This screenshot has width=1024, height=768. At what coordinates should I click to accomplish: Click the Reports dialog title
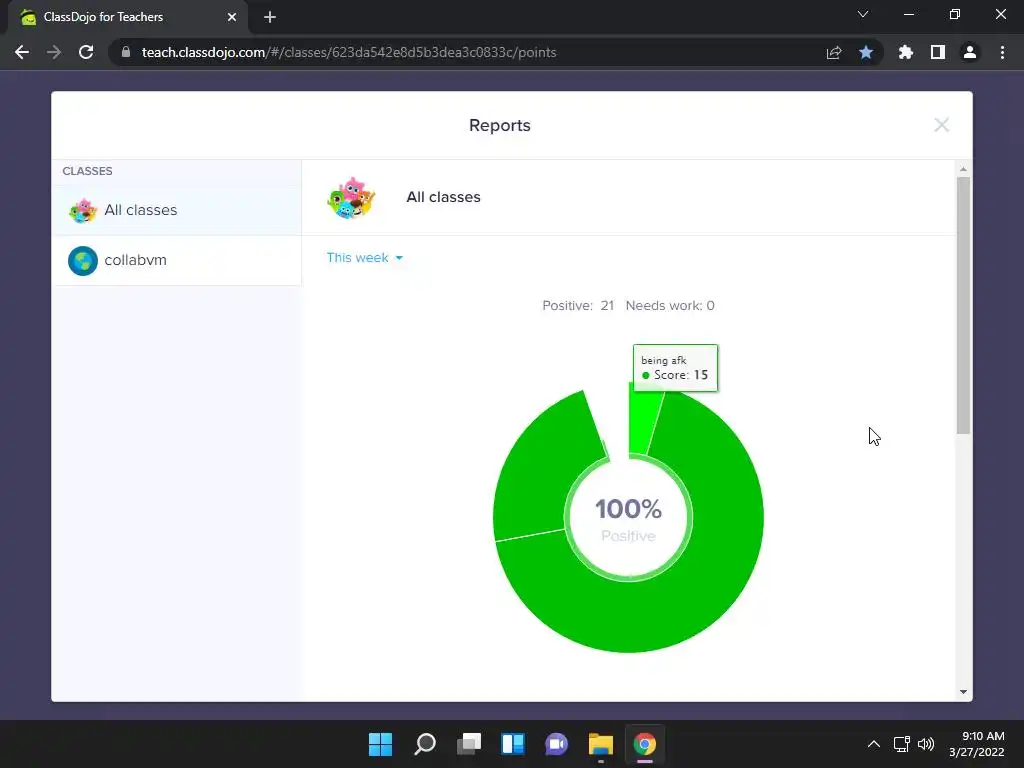(x=500, y=125)
